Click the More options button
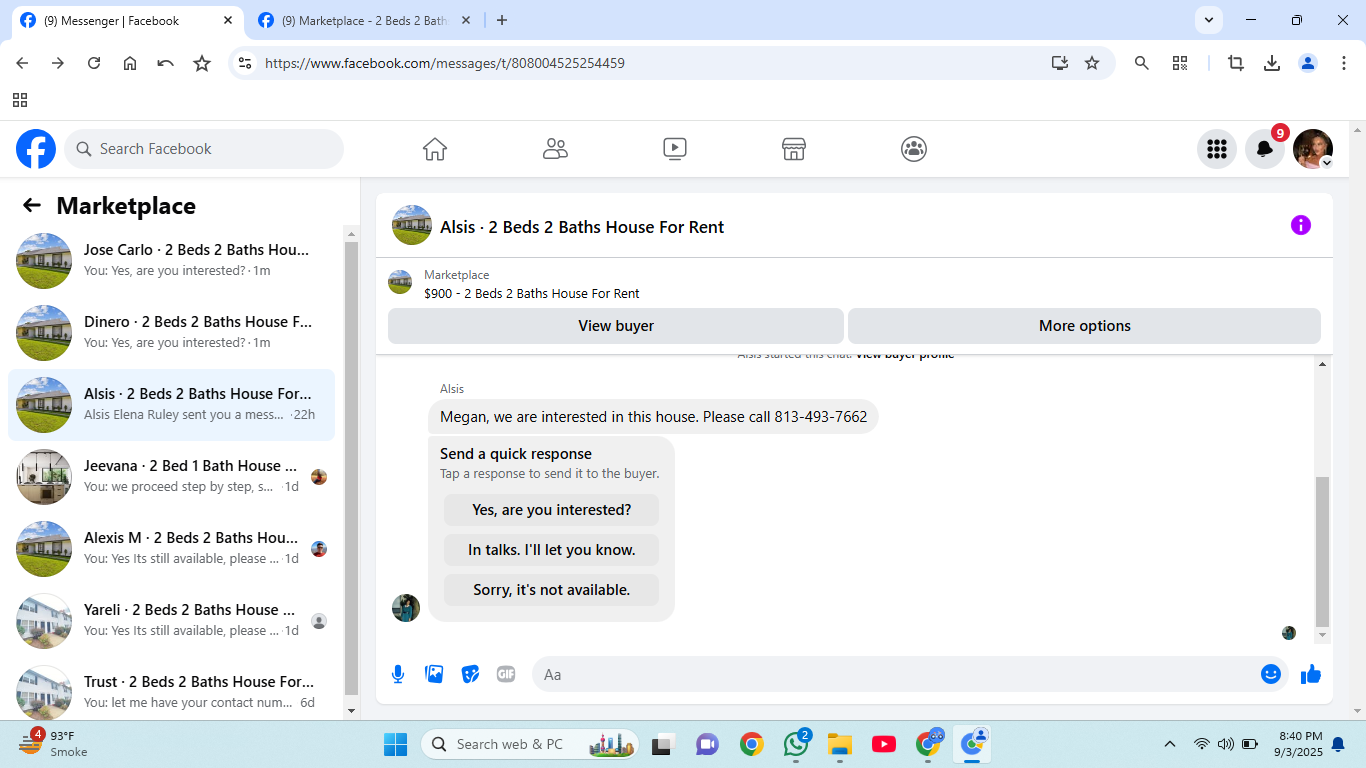The image size is (1366, 768). point(1084,326)
